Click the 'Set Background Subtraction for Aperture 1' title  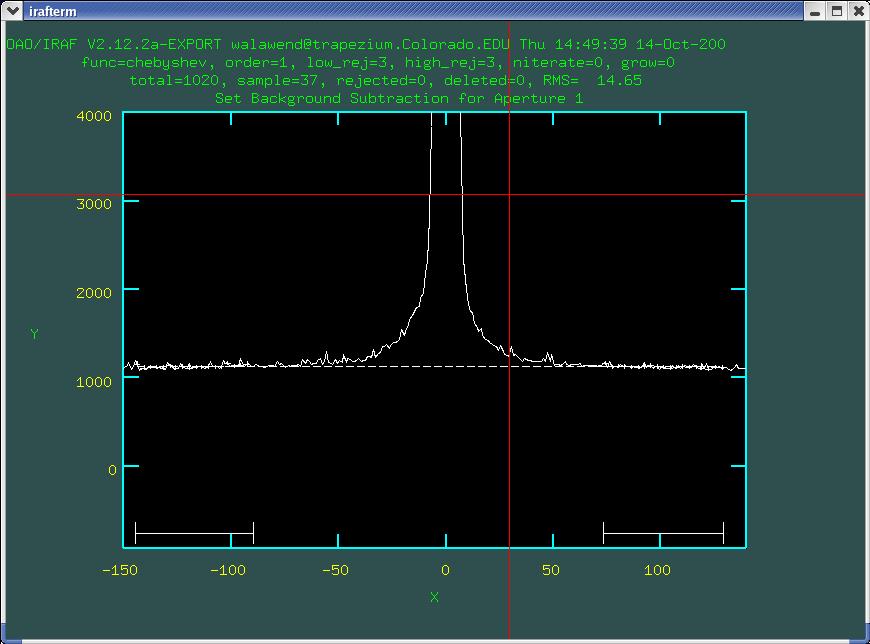point(399,99)
